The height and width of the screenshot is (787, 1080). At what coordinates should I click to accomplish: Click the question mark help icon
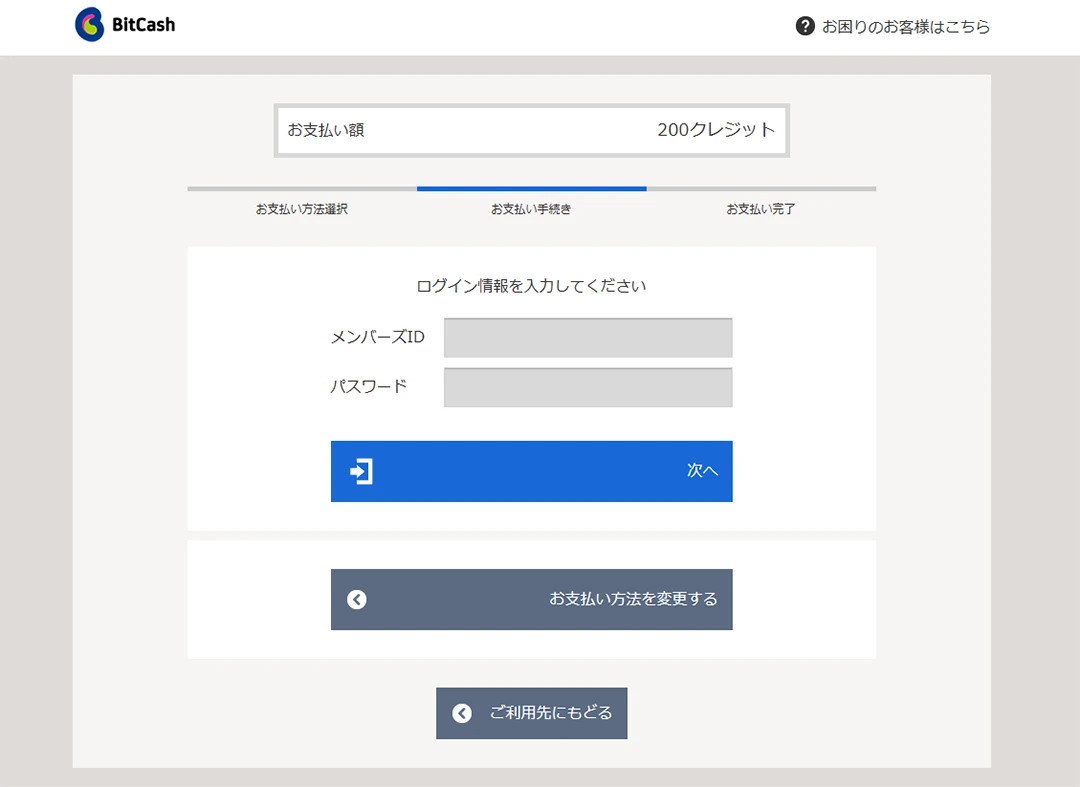805,26
